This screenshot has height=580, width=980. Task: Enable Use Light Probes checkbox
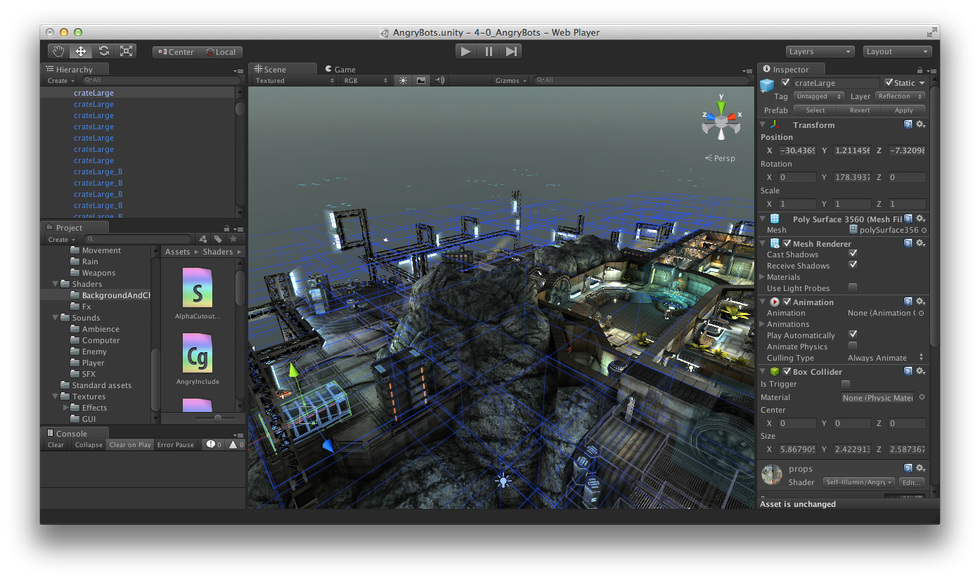point(853,288)
